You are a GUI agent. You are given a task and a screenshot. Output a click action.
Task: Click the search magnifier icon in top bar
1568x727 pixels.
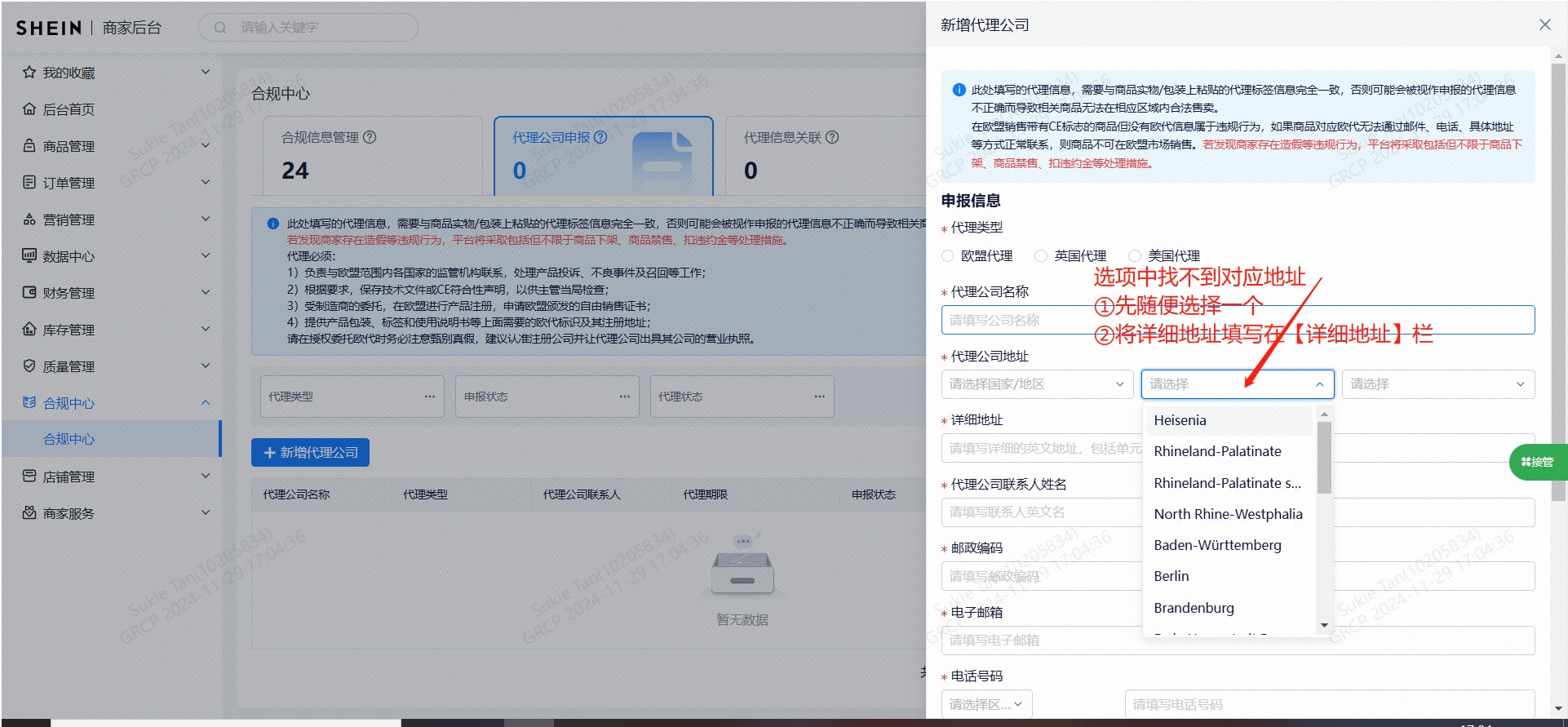coord(220,28)
